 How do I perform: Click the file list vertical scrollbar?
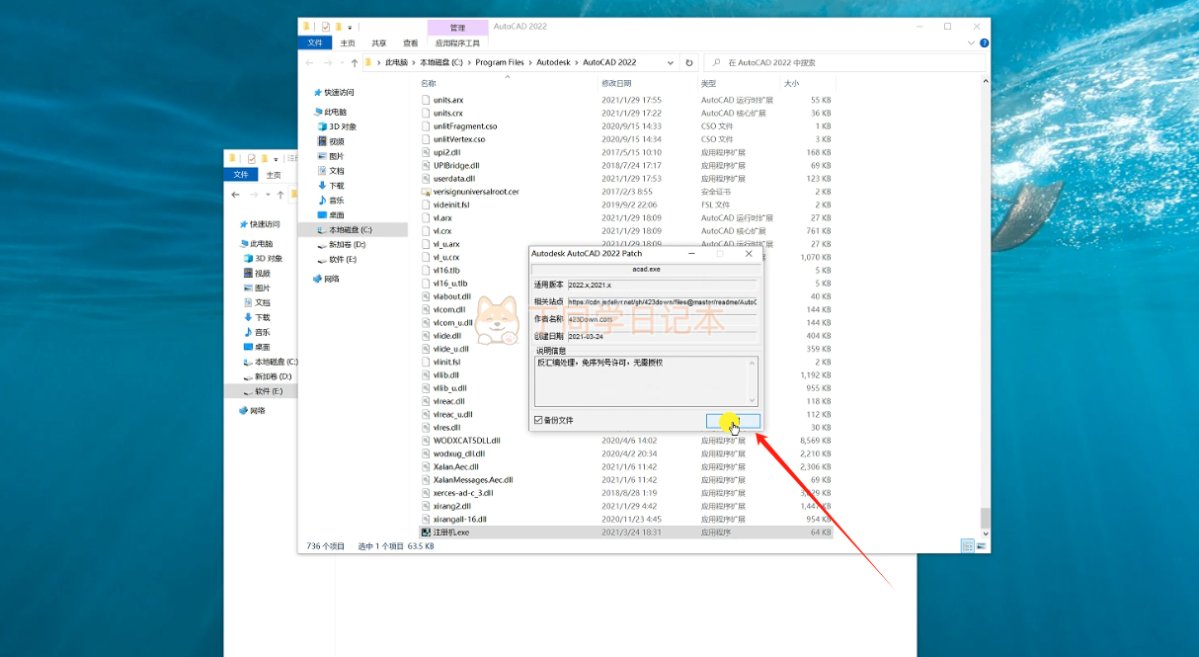(x=985, y=300)
